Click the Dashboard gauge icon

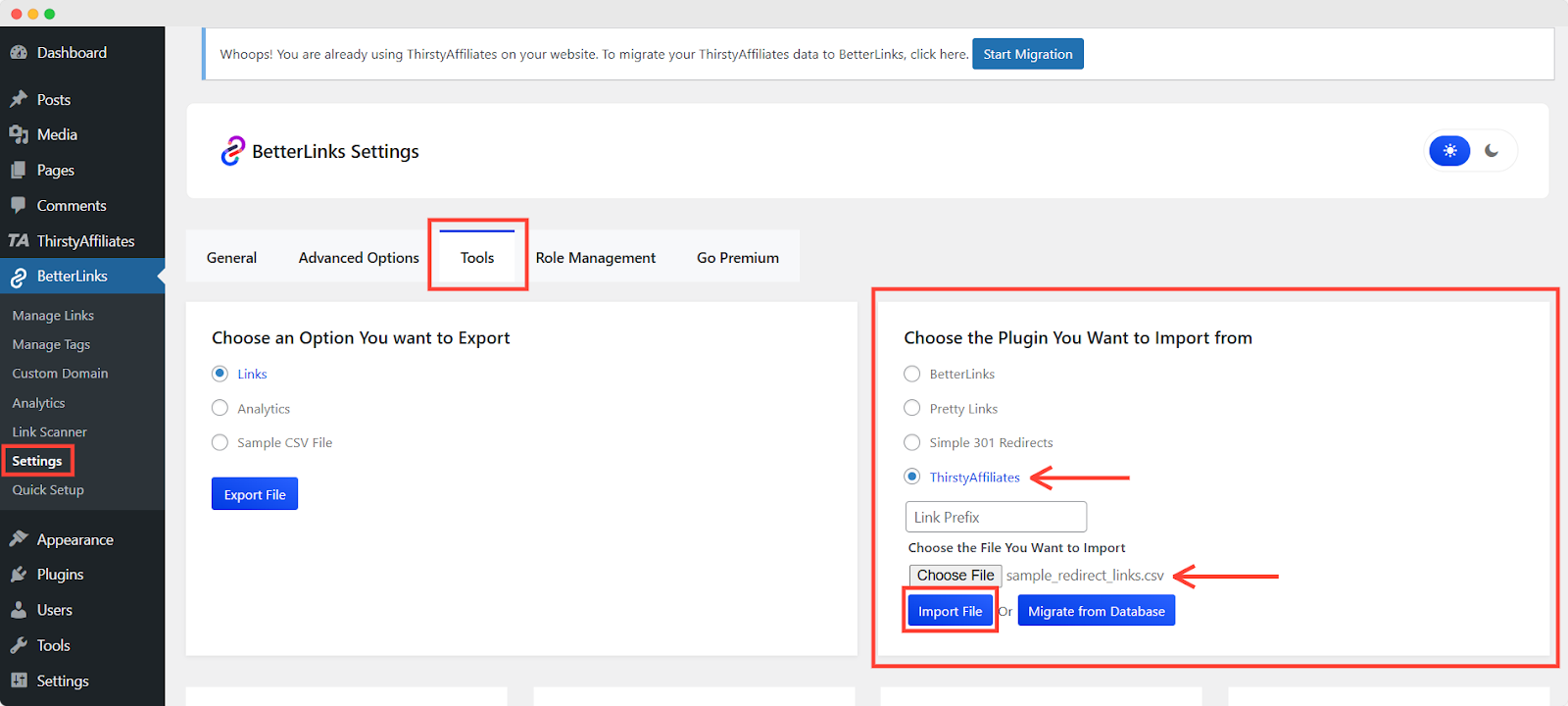pos(19,53)
